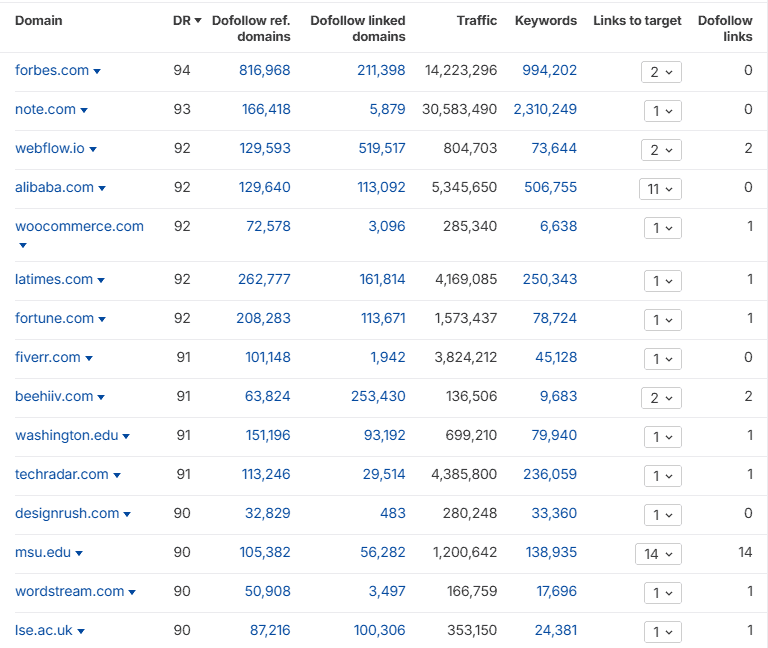The height and width of the screenshot is (648, 768).
Task: Expand the beehiiv.com dropdown arrow
Action: coord(101,398)
